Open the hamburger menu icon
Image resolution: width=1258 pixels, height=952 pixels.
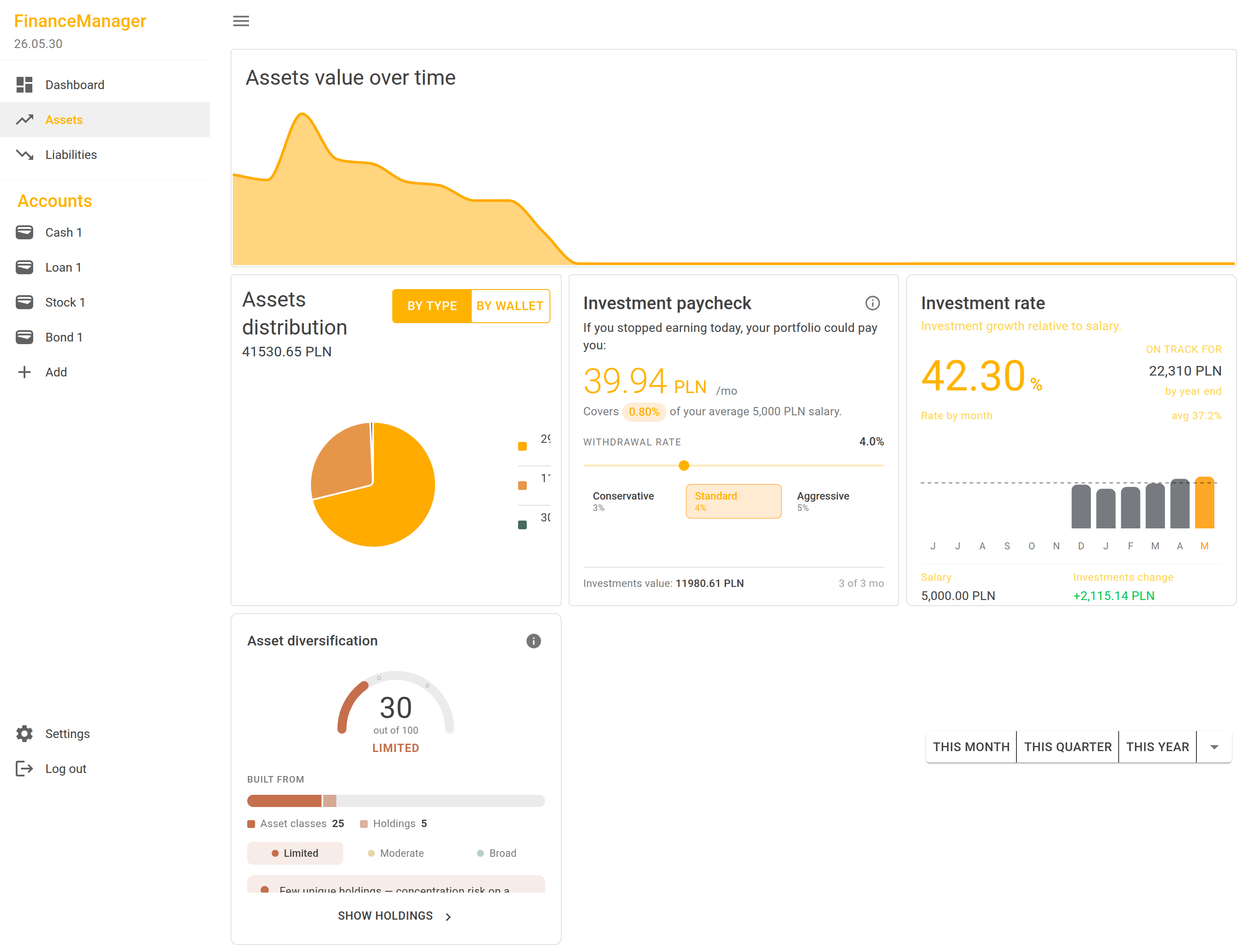pyautogui.click(x=241, y=21)
